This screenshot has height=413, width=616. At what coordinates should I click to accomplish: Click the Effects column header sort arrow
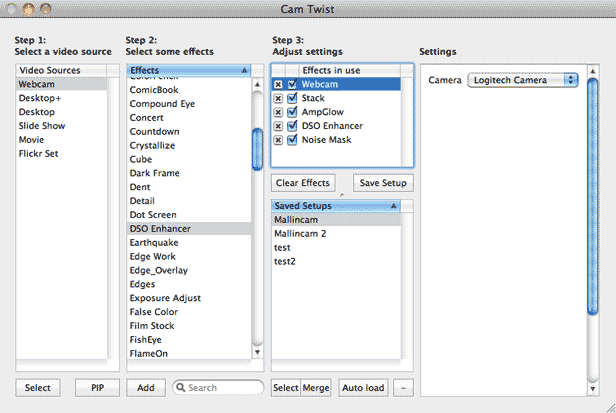tap(243, 71)
